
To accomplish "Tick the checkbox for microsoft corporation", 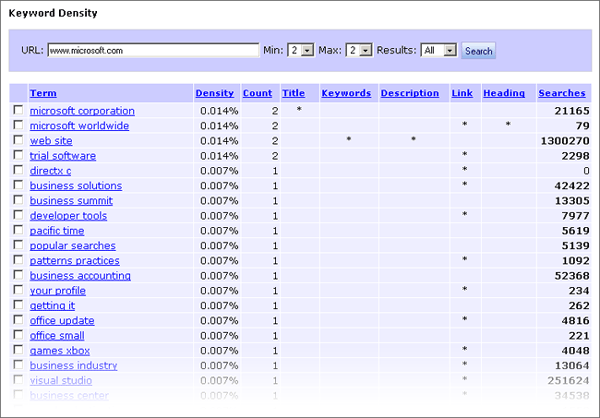I will [x=18, y=110].
